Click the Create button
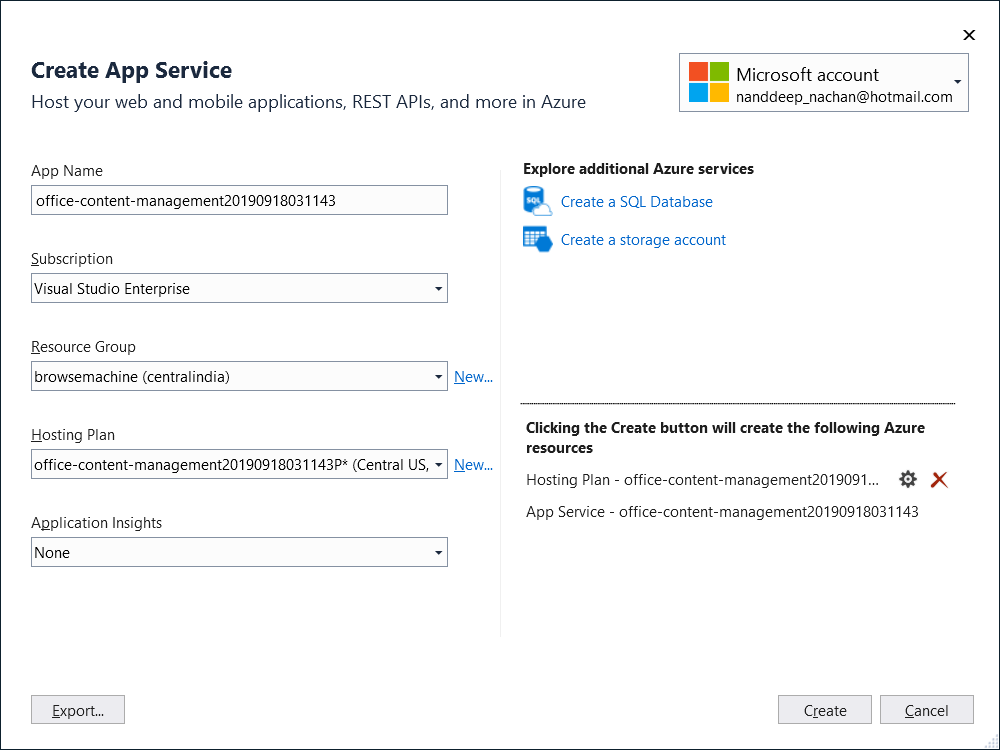Image resolution: width=1000 pixels, height=750 pixels. tap(825, 710)
